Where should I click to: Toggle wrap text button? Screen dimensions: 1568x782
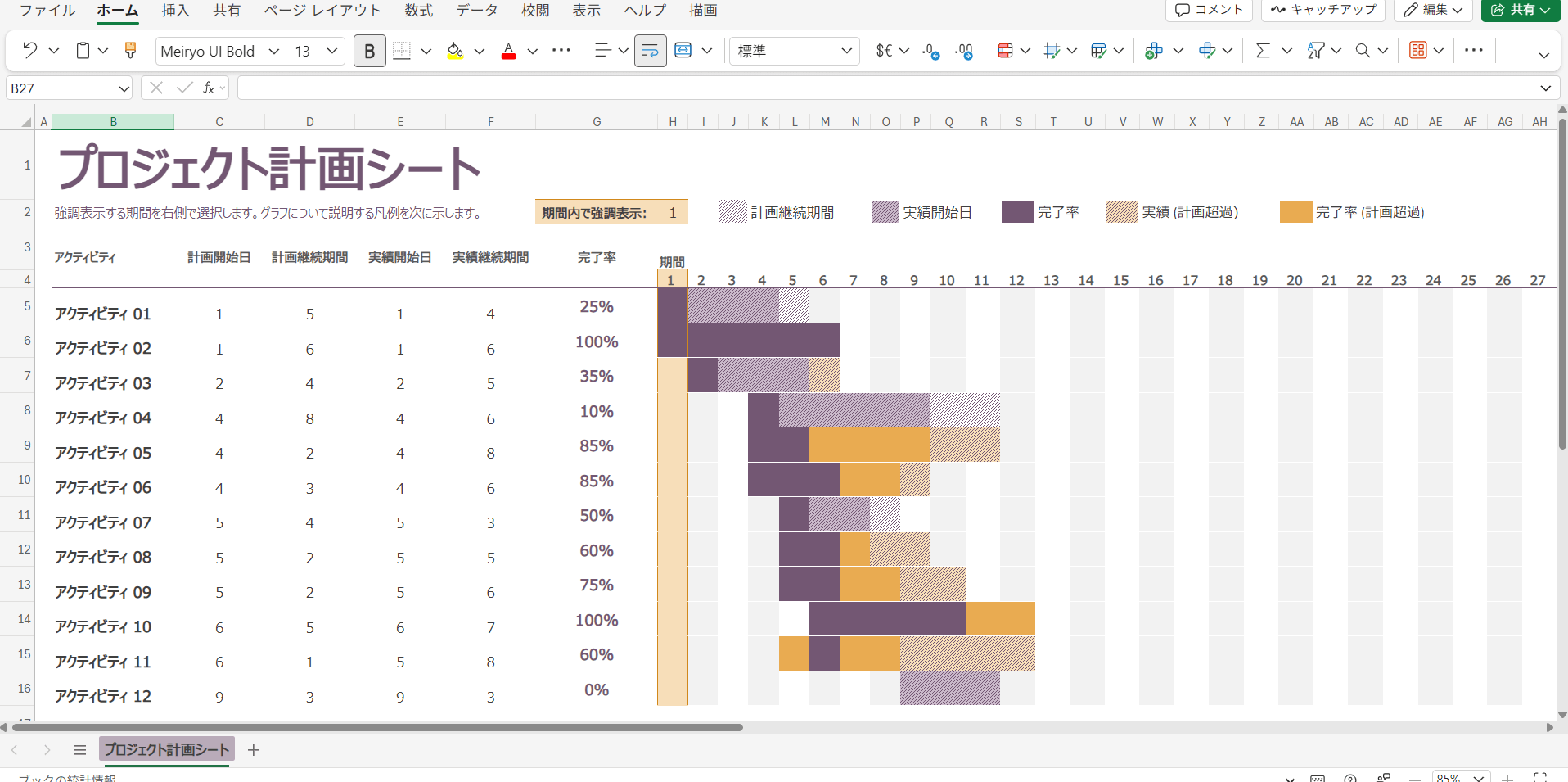(650, 51)
